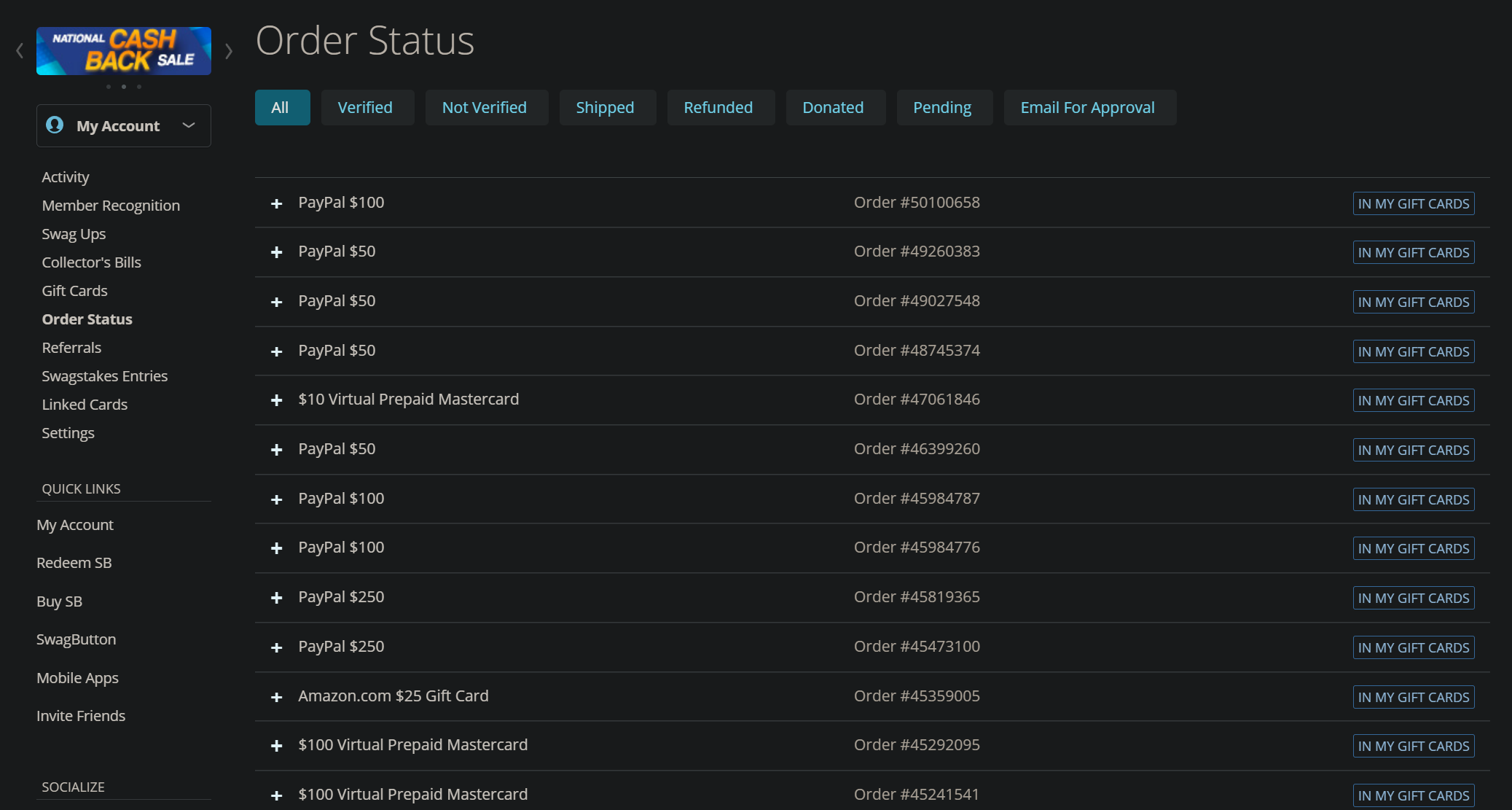1512x810 pixels.
Task: Show only Shipped orders
Action: point(605,108)
